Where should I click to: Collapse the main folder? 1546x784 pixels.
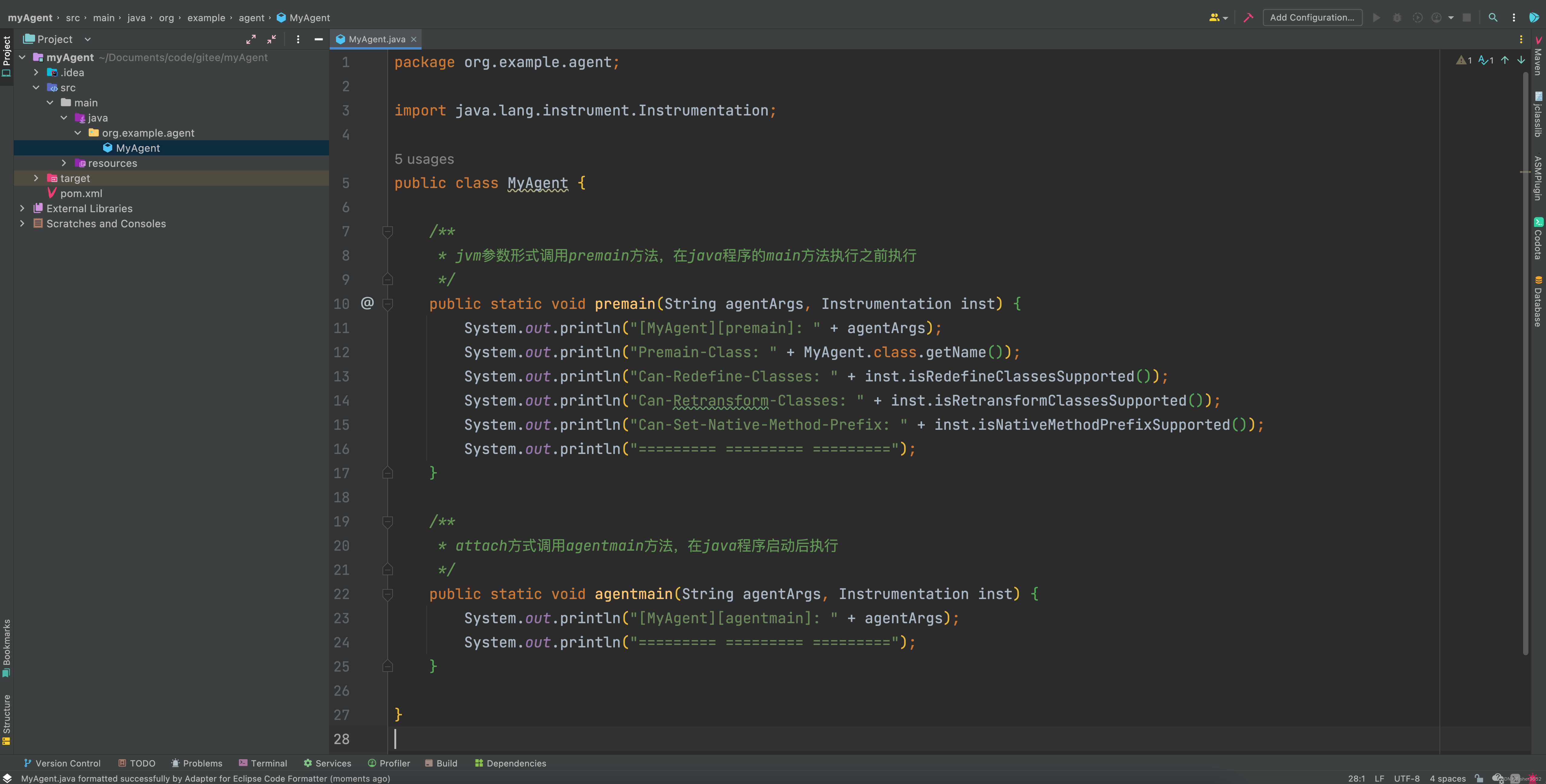pos(50,102)
